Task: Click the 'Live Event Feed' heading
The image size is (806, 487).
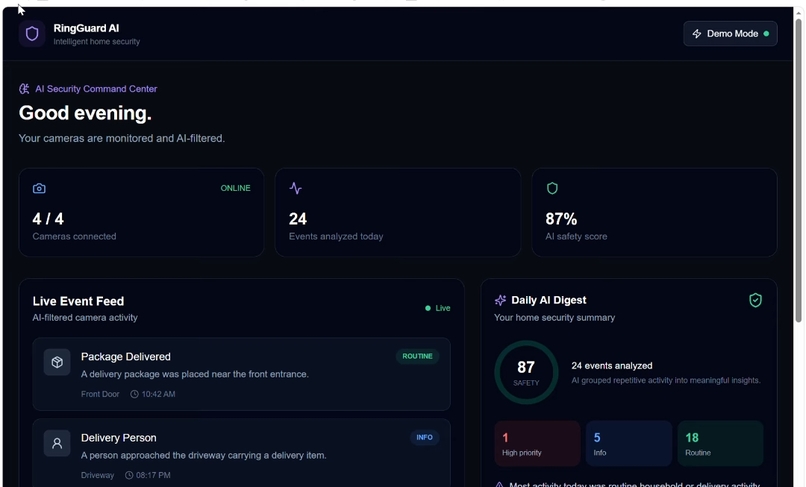Action: point(78,301)
